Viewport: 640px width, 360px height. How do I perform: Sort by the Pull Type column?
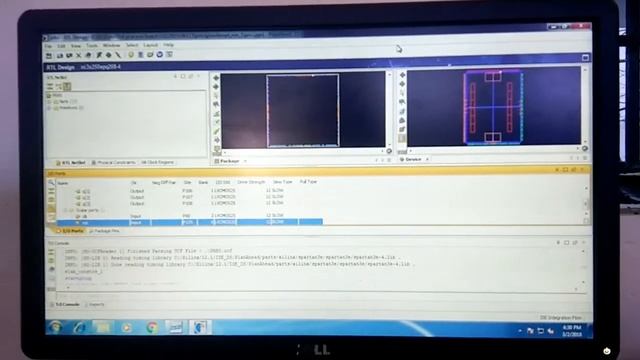click(x=308, y=182)
